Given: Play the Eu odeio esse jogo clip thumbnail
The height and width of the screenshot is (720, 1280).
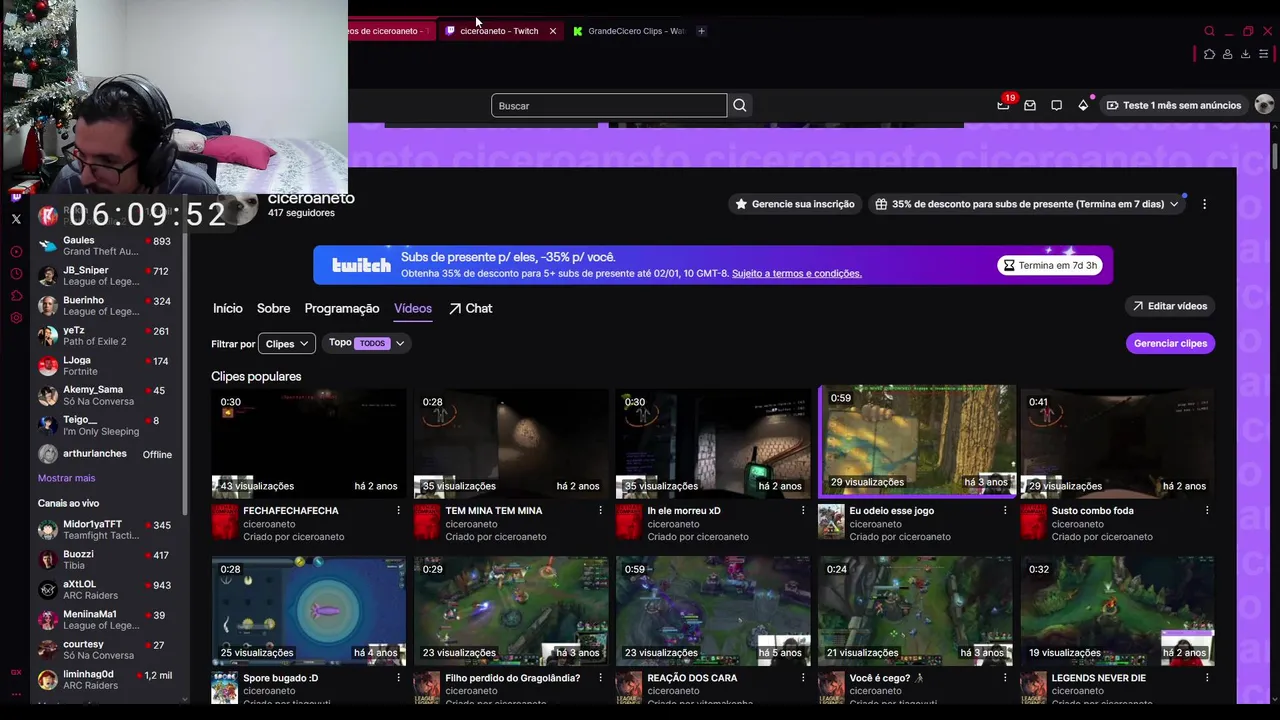Looking at the screenshot, I should click(x=917, y=441).
